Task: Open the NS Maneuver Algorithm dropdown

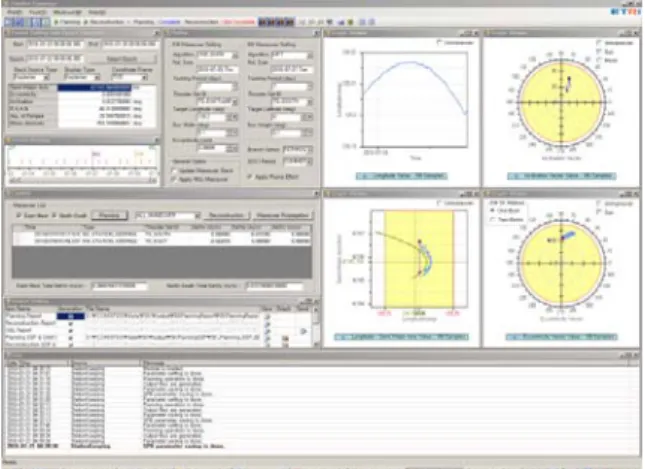Action: click(292, 55)
